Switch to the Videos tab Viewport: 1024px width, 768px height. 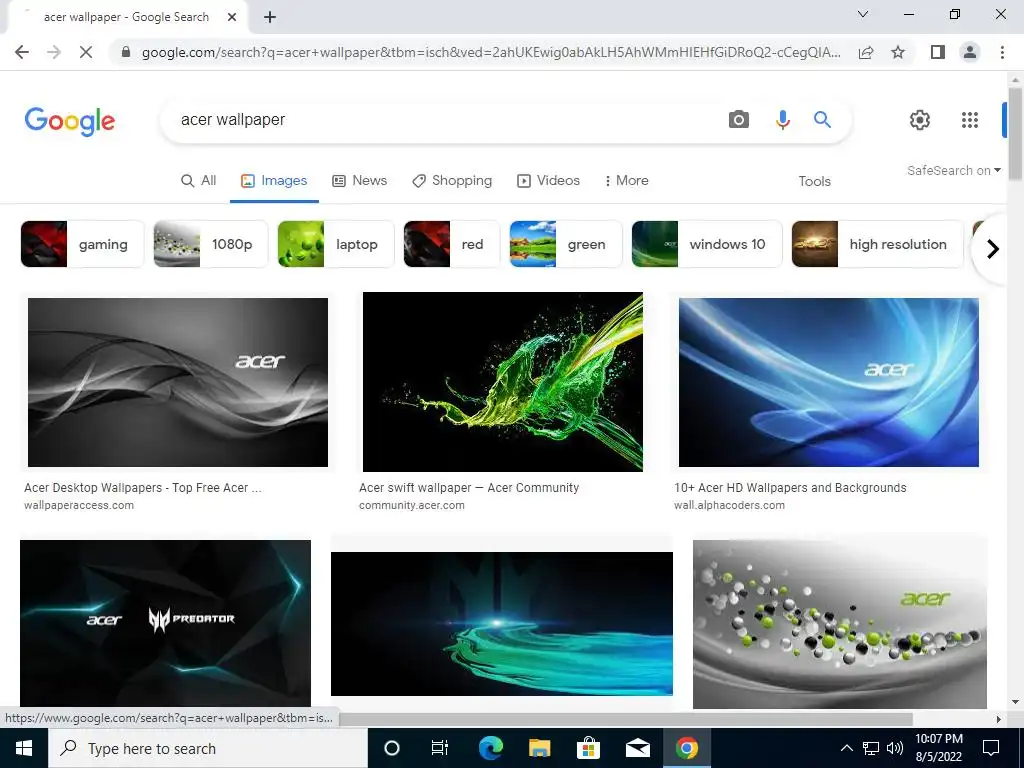pos(548,181)
